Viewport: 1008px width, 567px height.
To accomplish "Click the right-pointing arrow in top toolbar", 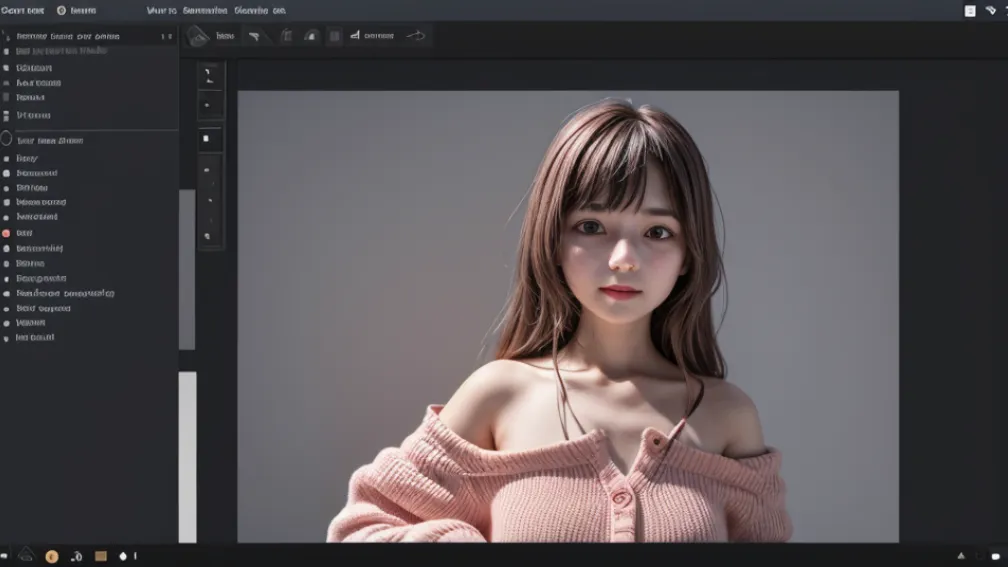I will click(x=416, y=35).
